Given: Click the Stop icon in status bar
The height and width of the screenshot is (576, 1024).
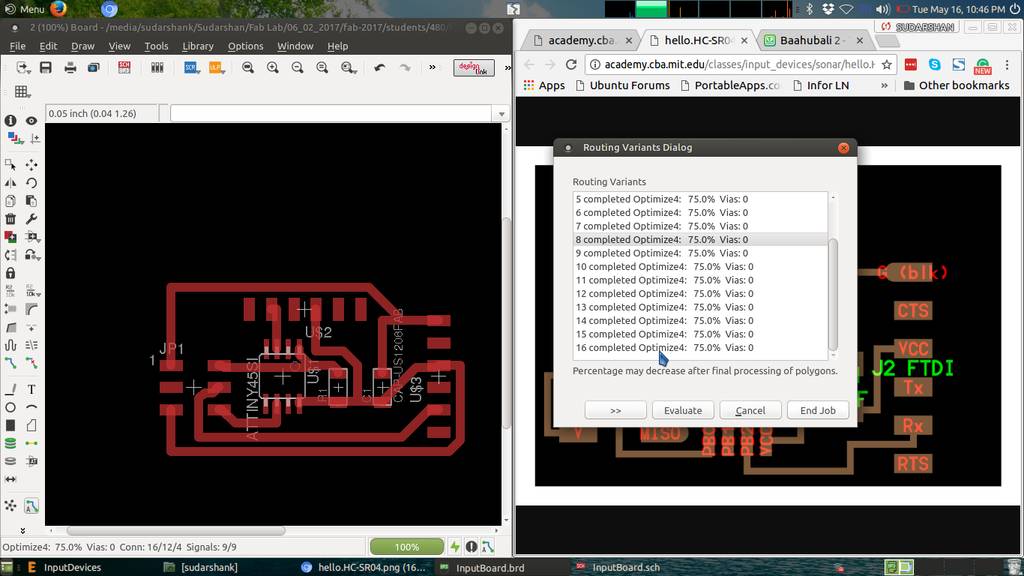Looking at the screenshot, I should 471,547.
